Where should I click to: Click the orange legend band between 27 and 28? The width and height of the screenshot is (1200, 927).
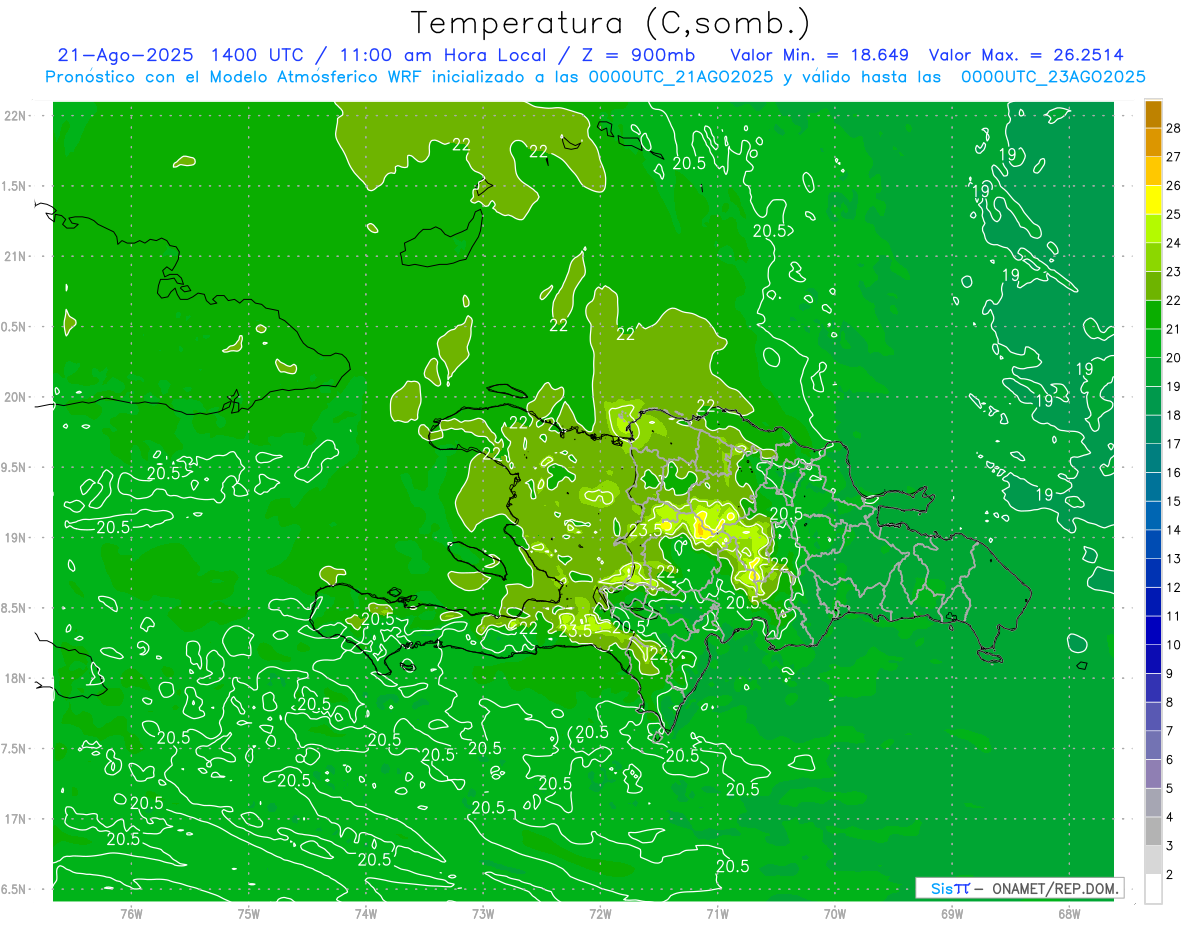(x=1153, y=142)
